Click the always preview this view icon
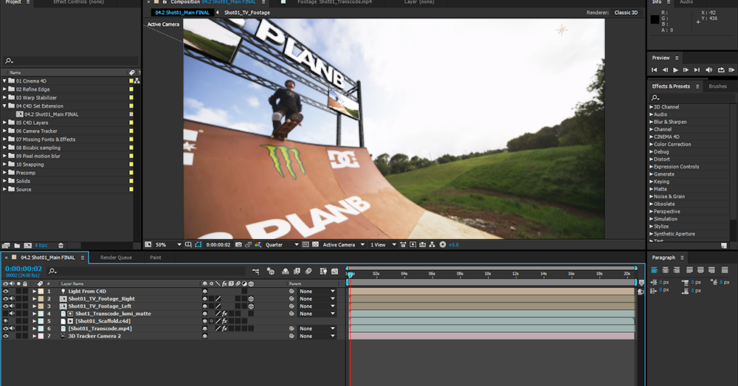 (148, 245)
